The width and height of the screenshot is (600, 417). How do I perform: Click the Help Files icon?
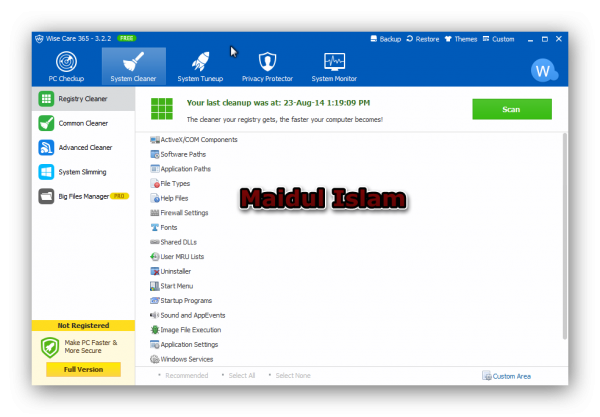[155, 198]
